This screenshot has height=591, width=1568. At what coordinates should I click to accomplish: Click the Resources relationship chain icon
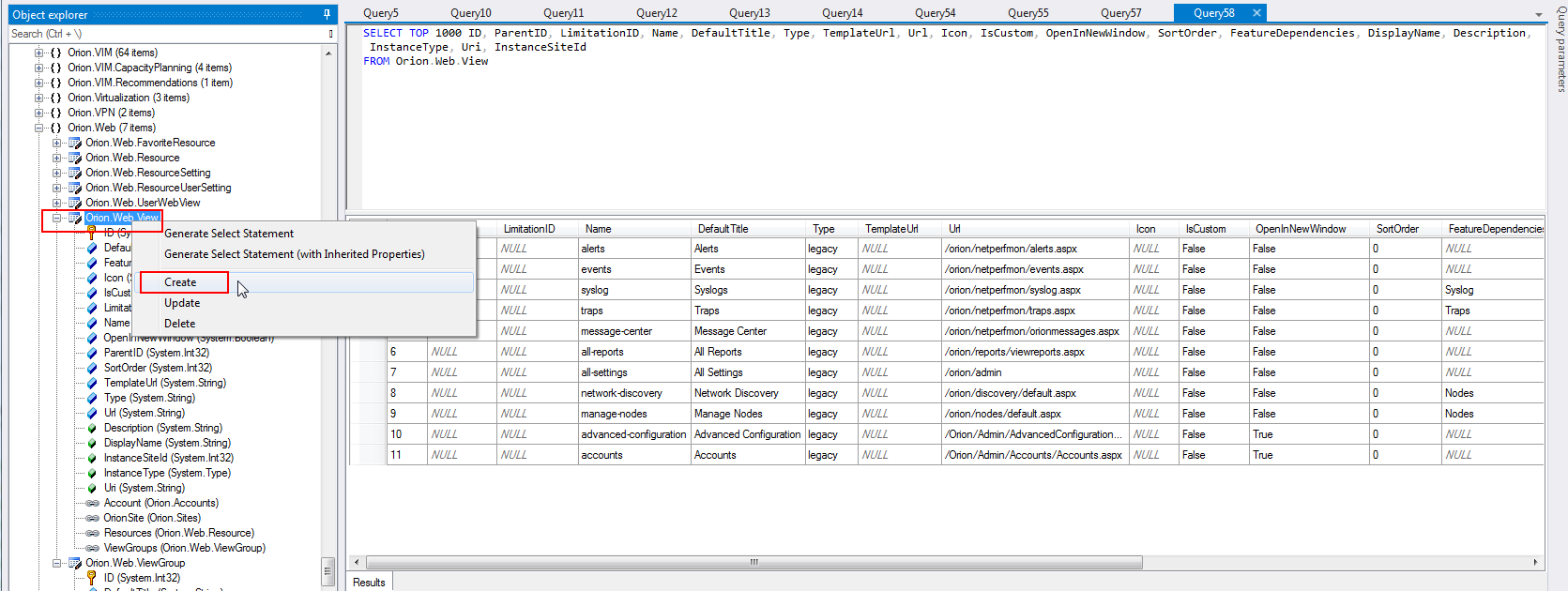[x=92, y=533]
